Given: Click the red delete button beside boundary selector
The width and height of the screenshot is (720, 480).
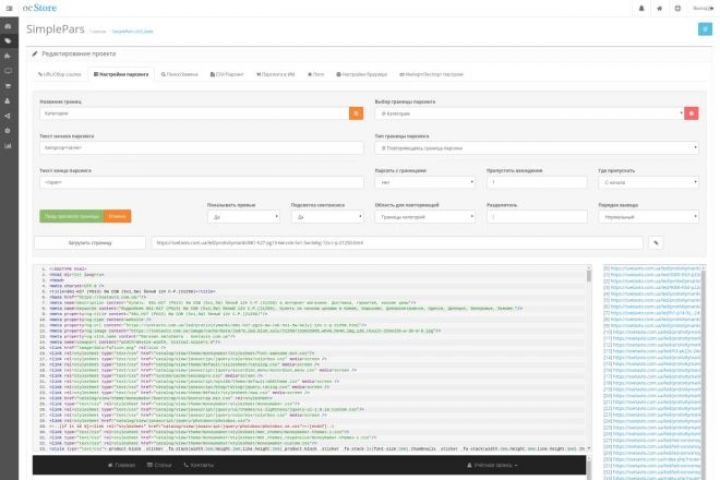Looking at the screenshot, I should [x=691, y=113].
